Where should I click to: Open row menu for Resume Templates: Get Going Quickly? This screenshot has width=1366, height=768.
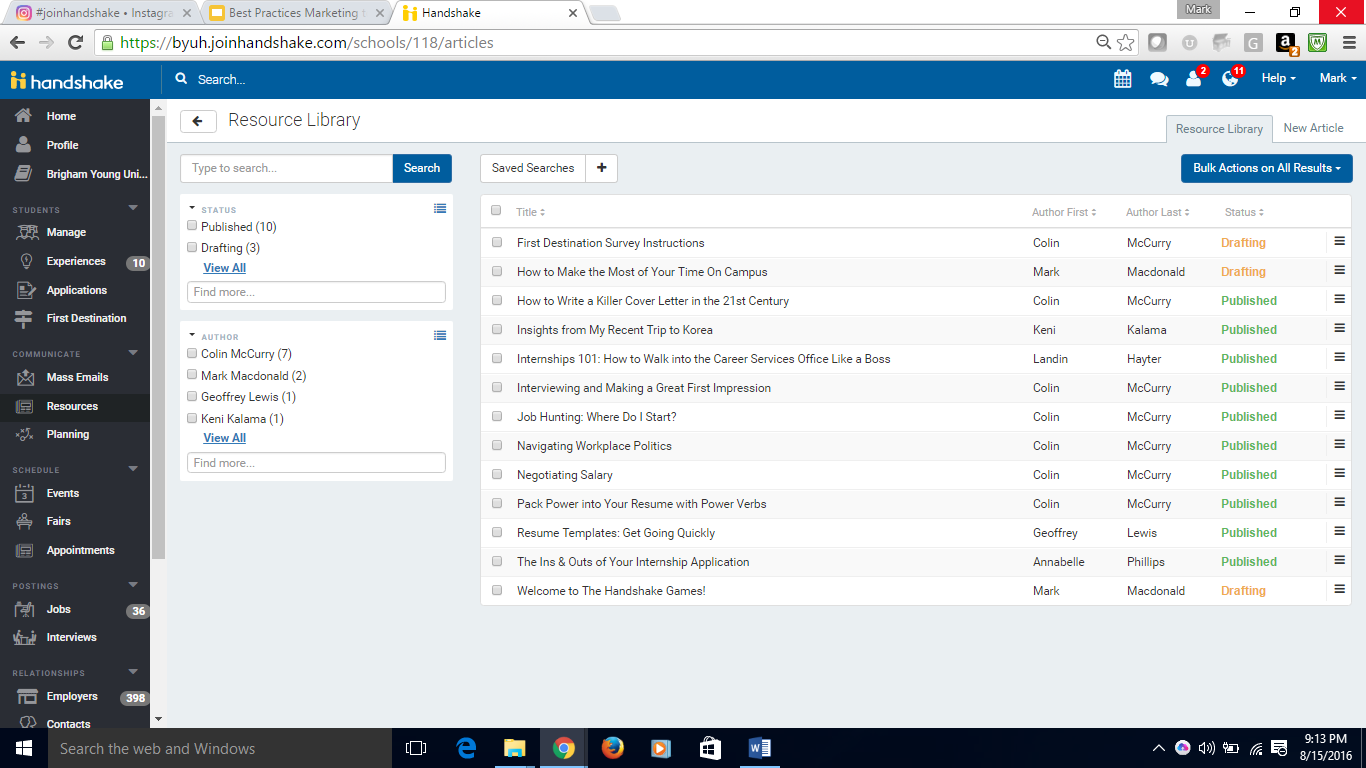click(1340, 531)
